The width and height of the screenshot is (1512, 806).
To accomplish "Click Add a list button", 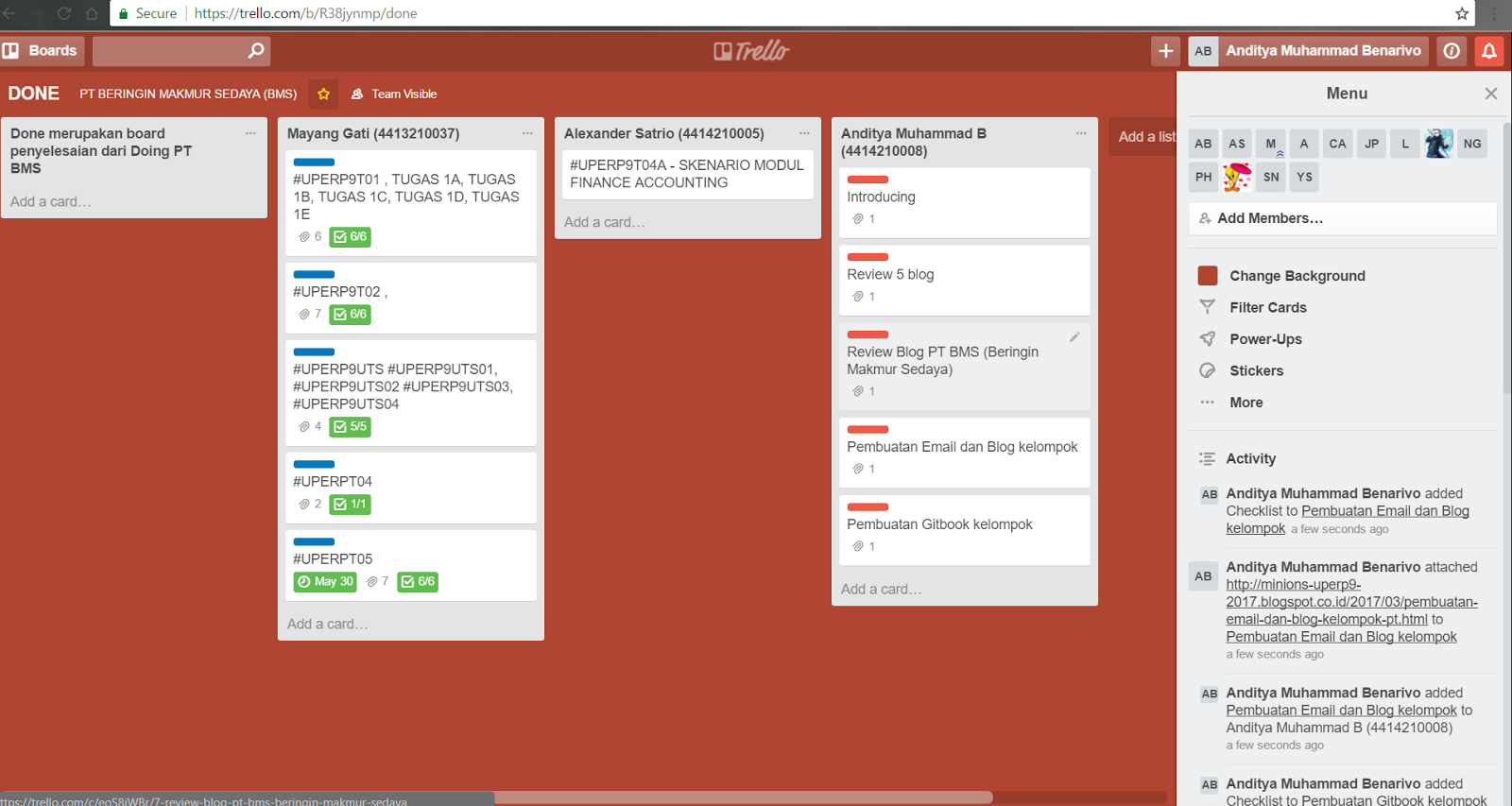I will click(x=1145, y=137).
